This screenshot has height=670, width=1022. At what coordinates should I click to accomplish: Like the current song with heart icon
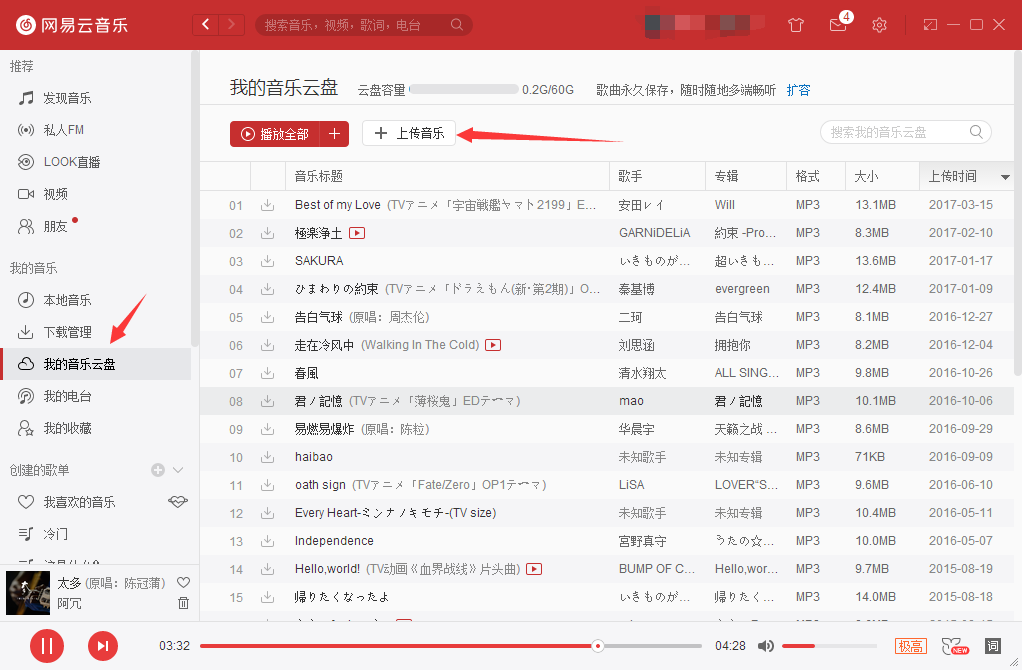coord(184,582)
